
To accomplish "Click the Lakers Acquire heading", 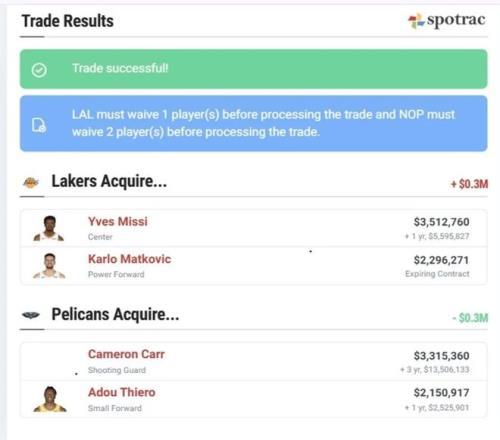I will (x=109, y=181).
